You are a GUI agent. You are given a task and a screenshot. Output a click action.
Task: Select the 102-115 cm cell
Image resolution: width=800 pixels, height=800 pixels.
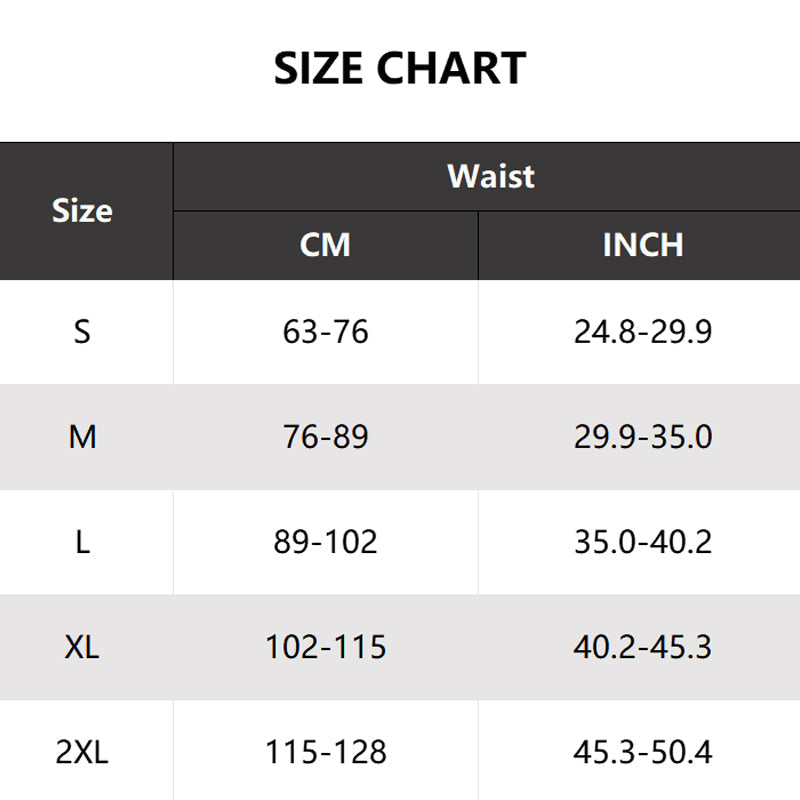pos(325,647)
